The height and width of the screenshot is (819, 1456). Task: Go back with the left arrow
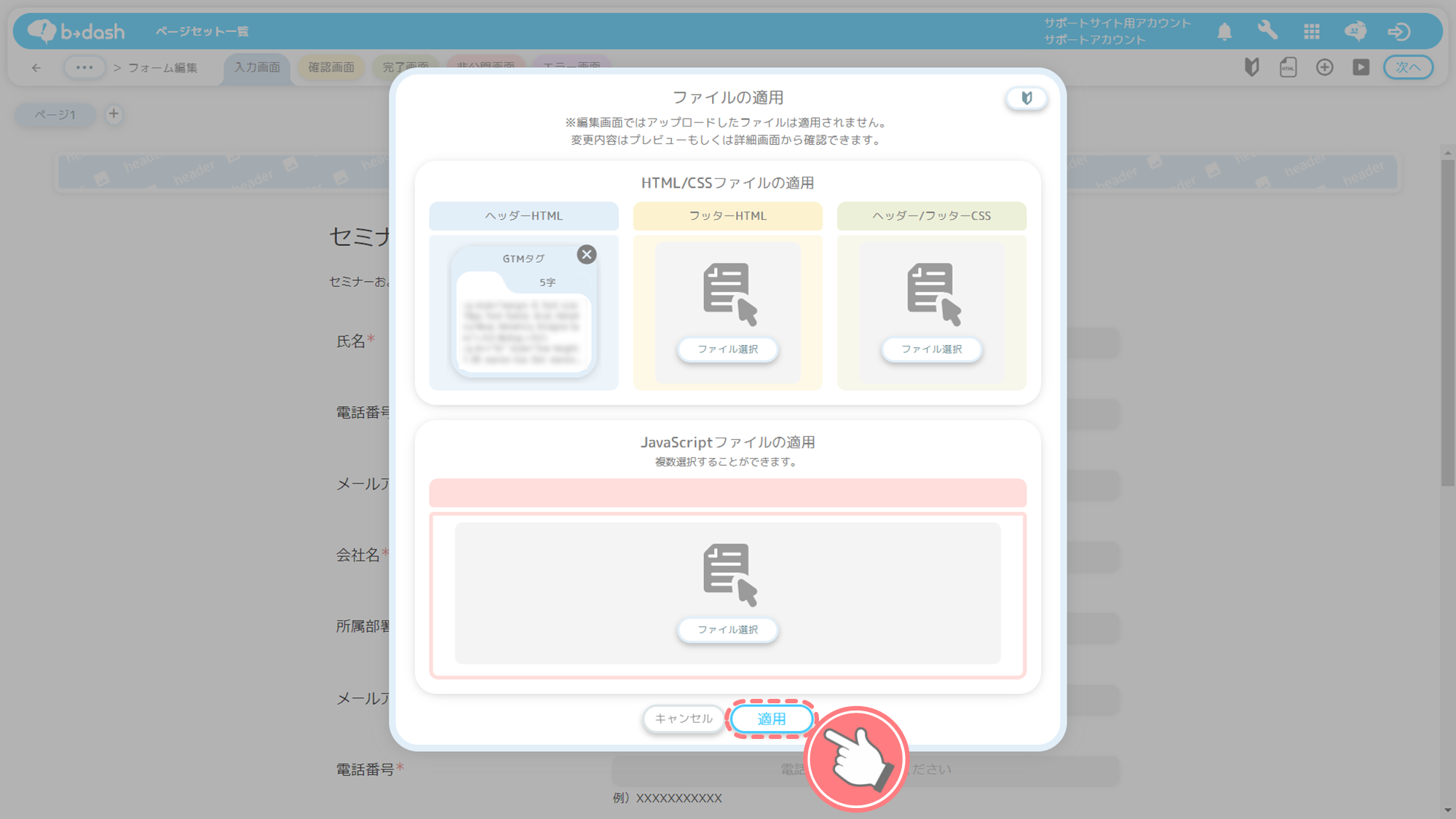(36, 68)
